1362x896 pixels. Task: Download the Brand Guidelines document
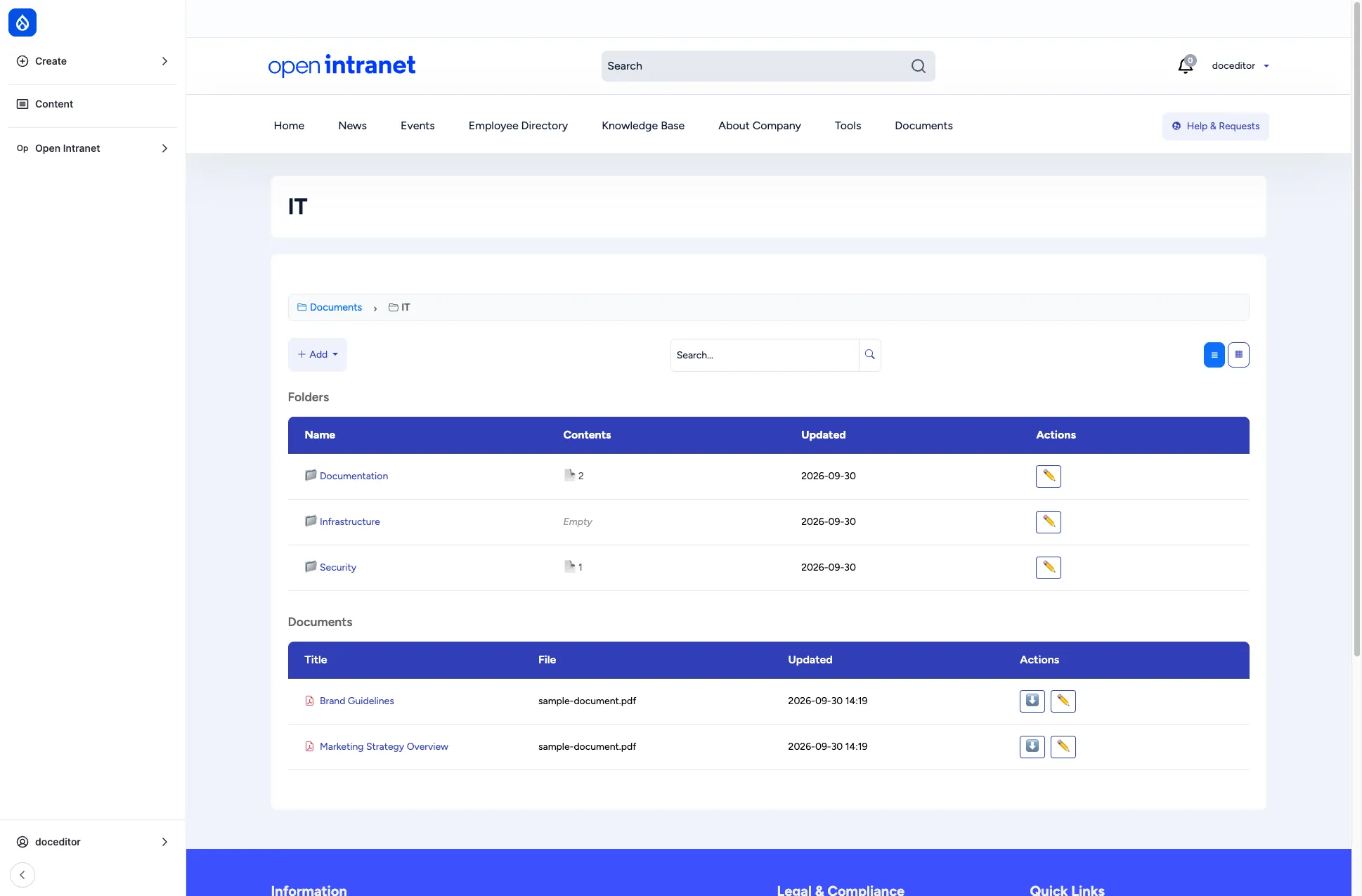point(1032,701)
